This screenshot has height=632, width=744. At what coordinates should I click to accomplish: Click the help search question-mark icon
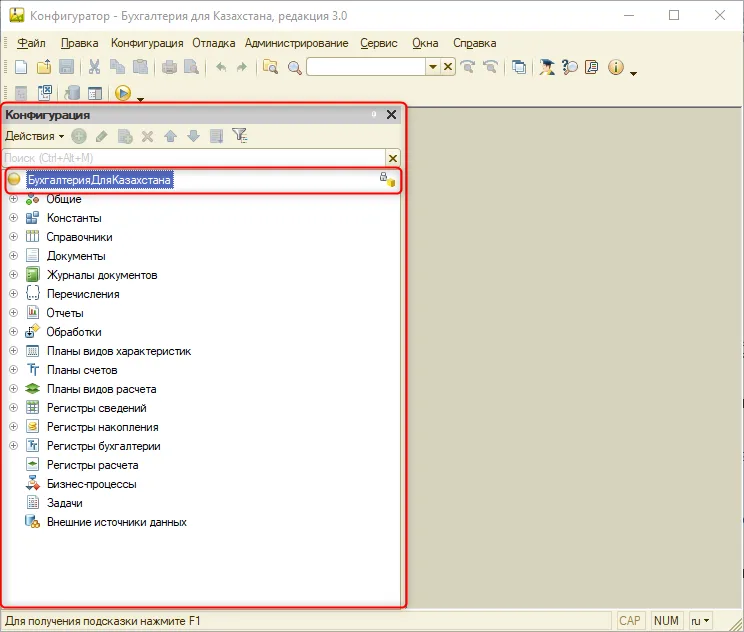coord(569,67)
